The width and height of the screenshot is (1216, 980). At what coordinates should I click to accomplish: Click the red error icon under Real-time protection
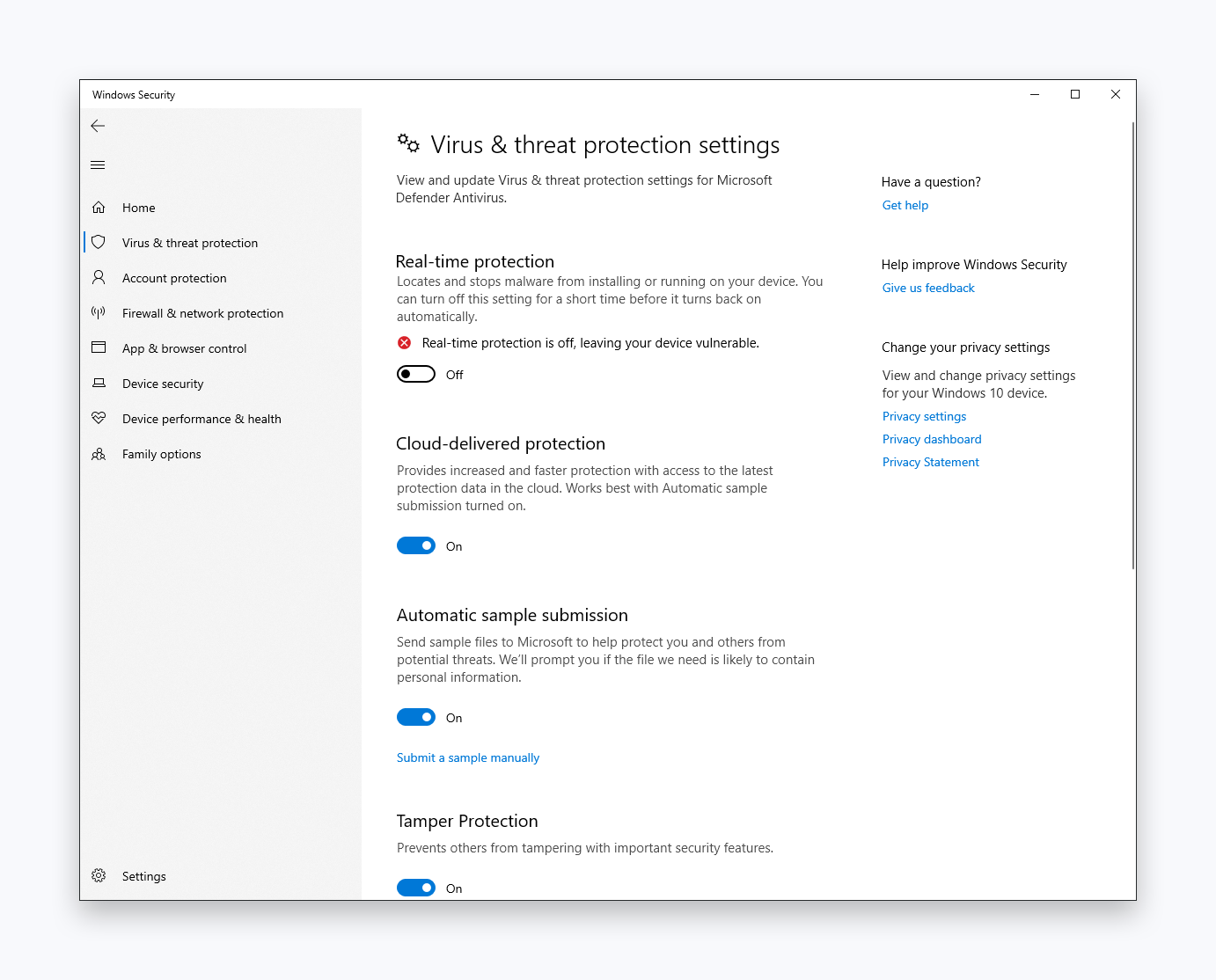404,343
